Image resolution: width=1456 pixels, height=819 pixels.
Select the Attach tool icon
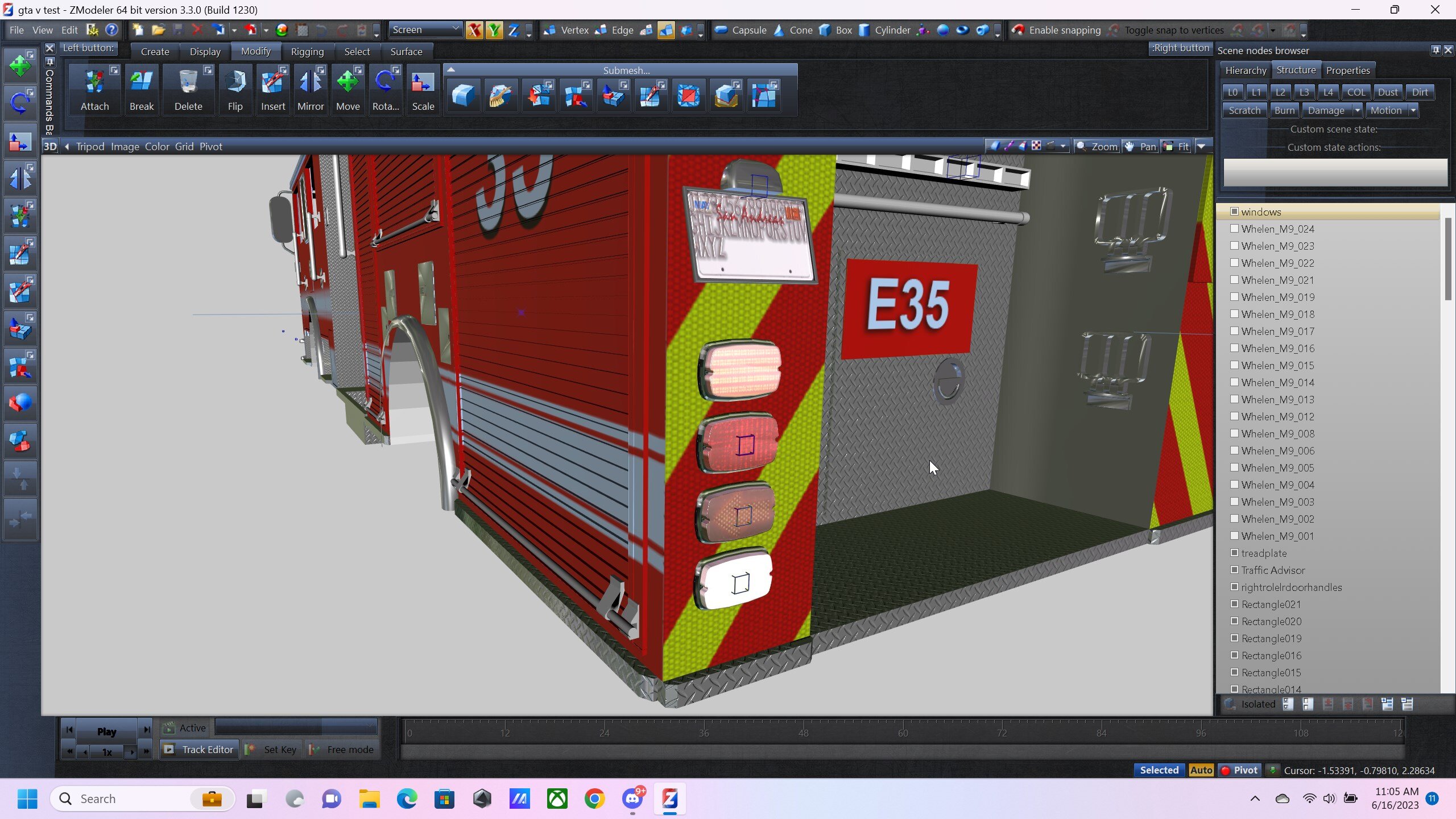tap(94, 84)
